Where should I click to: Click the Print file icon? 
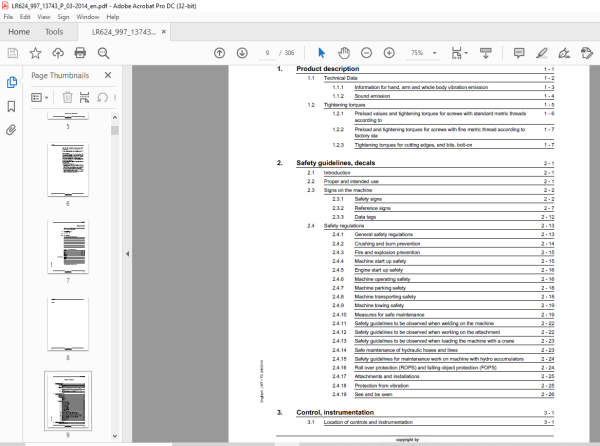coord(80,53)
